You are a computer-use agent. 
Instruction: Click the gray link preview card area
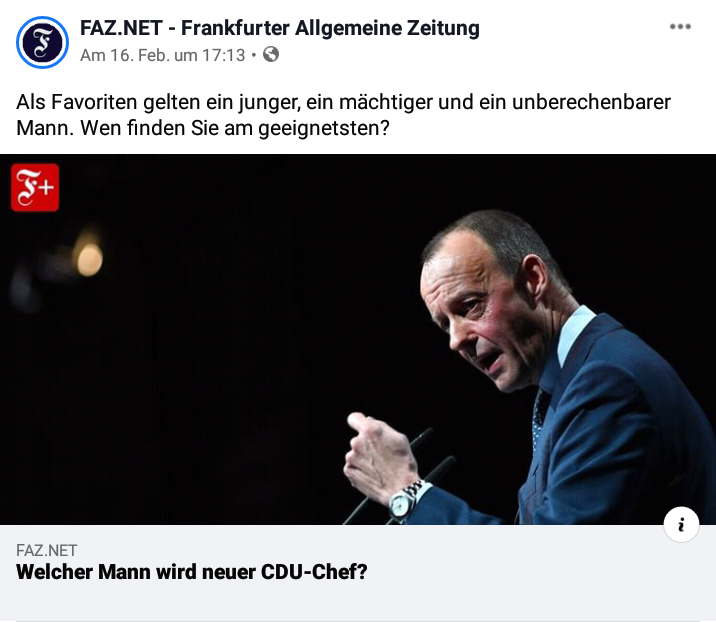click(x=358, y=573)
